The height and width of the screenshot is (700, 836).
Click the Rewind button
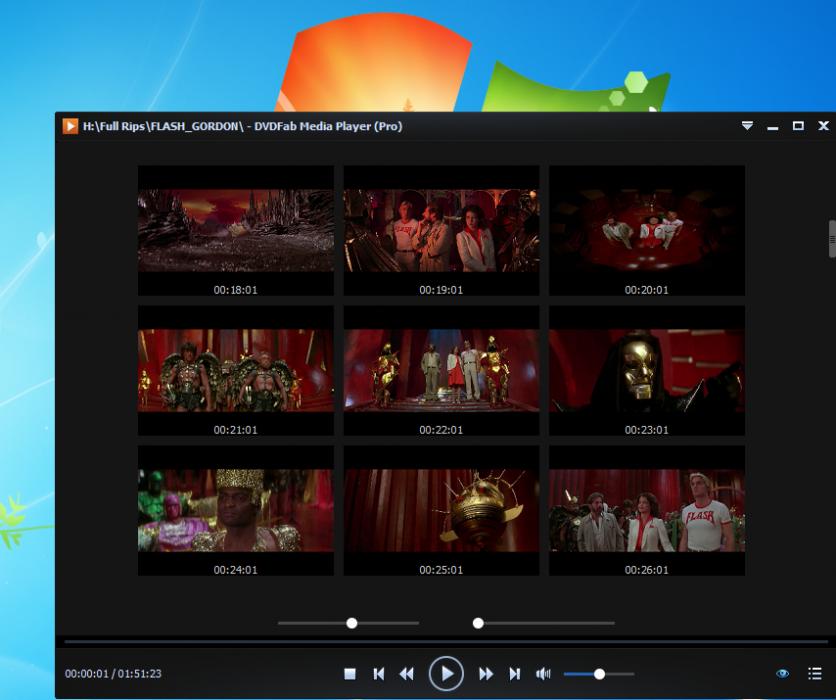[x=407, y=674]
